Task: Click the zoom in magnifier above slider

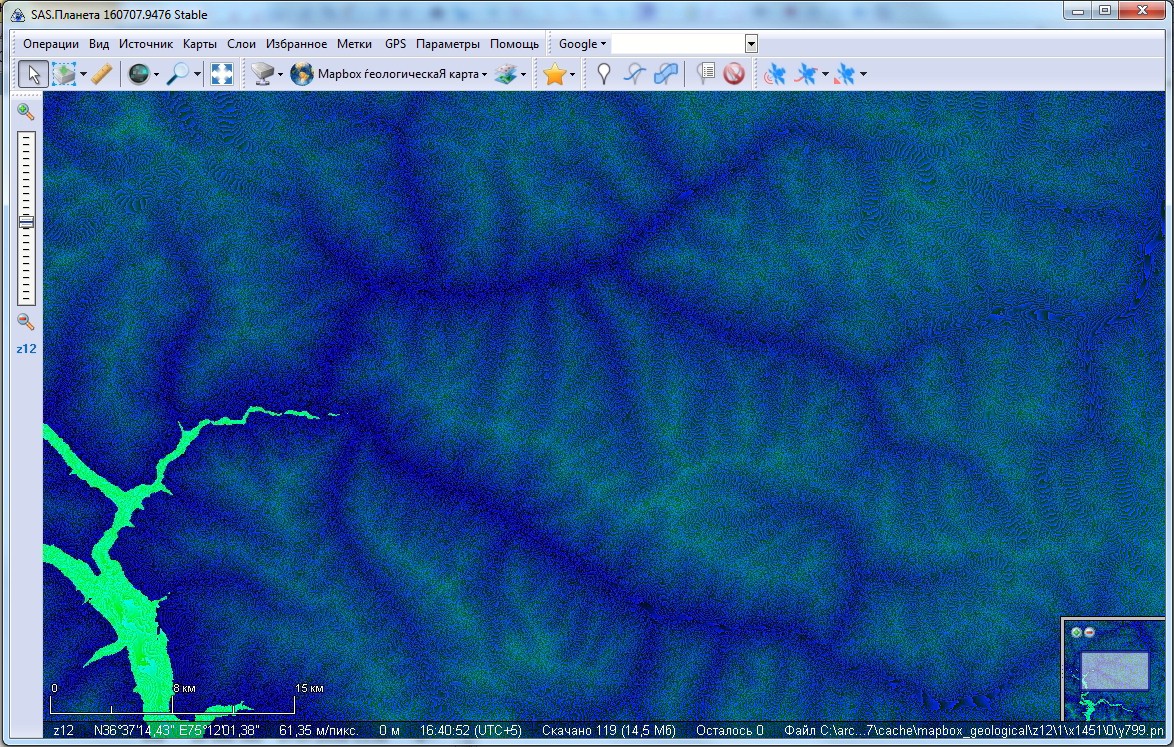Action: (x=26, y=112)
